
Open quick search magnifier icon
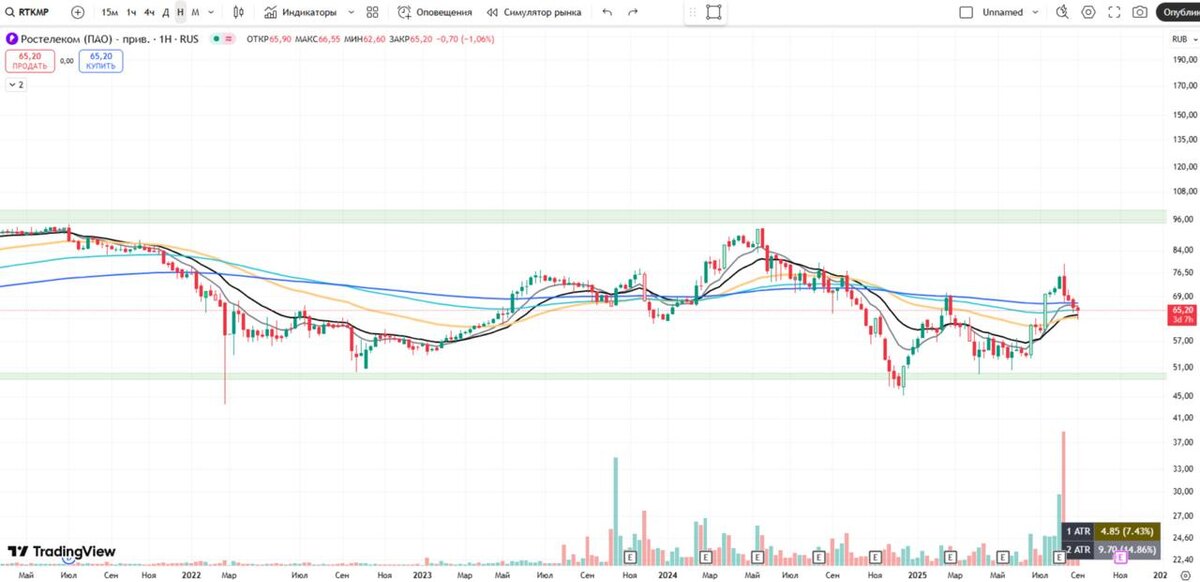pyautogui.click(x=1062, y=12)
